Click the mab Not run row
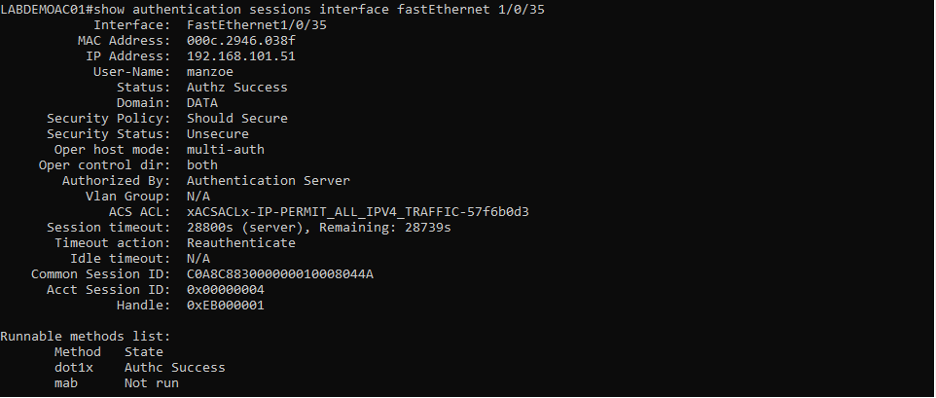Viewport: 936px width, 398px height. (116, 383)
